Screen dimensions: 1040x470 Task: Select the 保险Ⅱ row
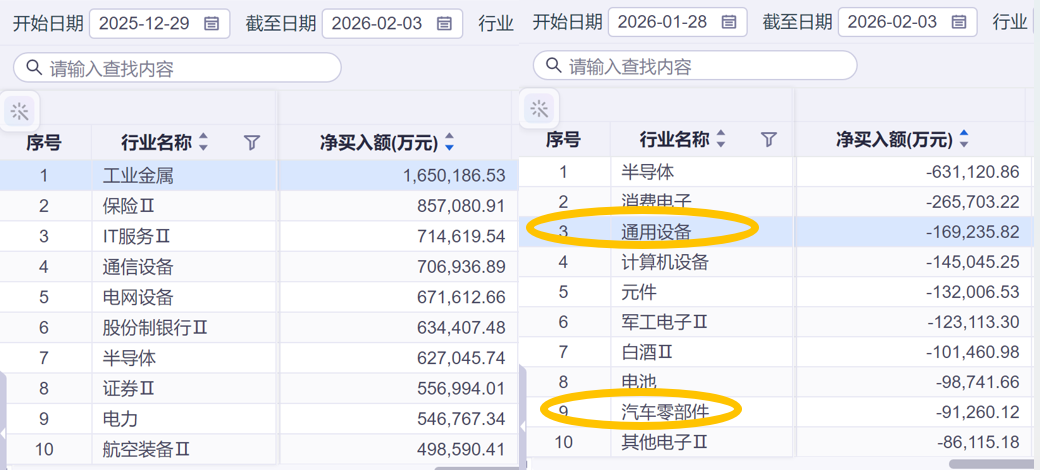tap(259, 206)
